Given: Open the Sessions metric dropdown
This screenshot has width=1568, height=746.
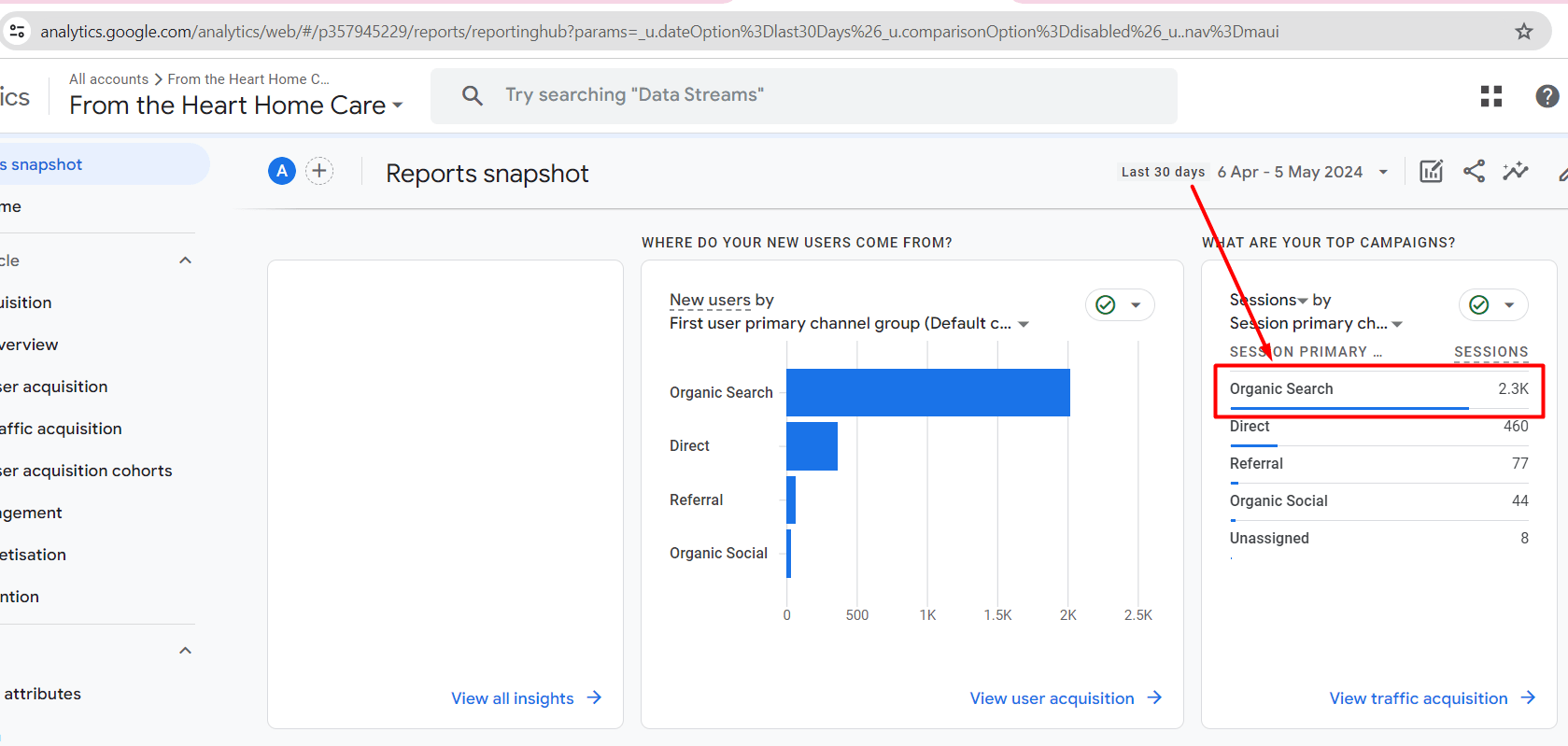Looking at the screenshot, I should [x=1303, y=301].
